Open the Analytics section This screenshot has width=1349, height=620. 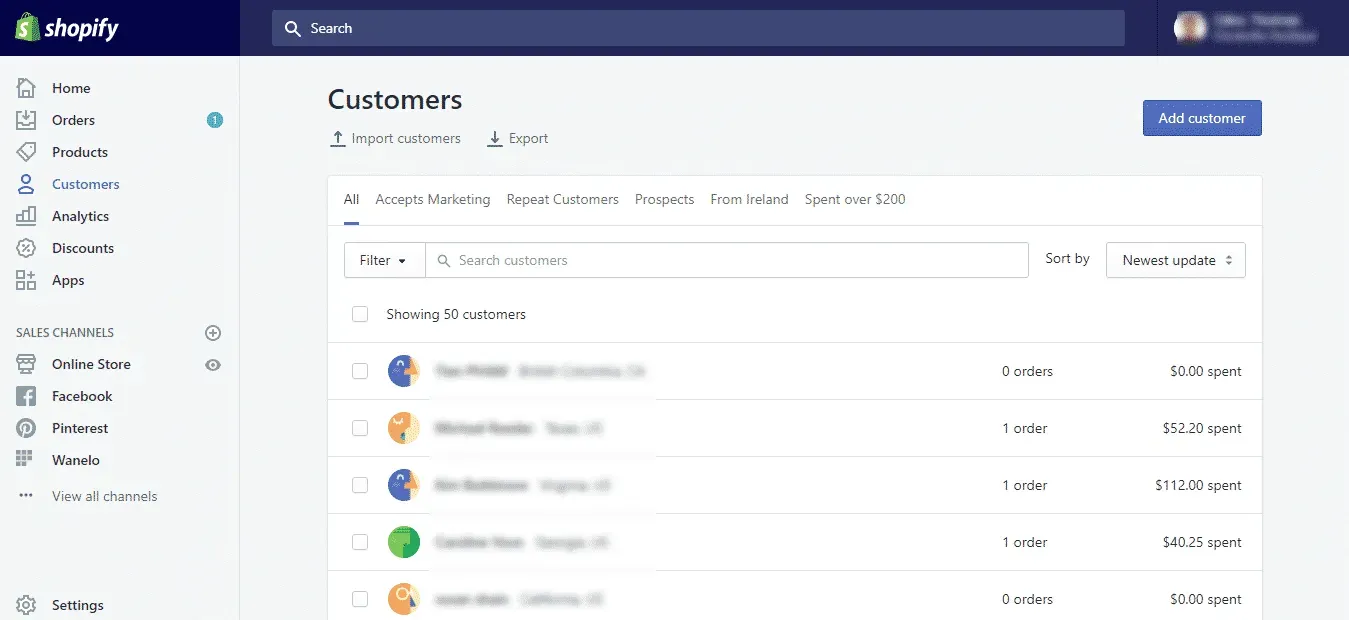pyautogui.click(x=80, y=216)
